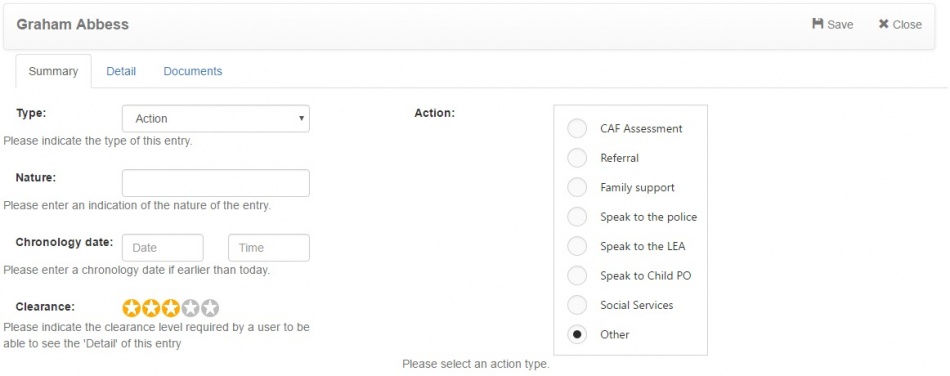This screenshot has width=950, height=376.
Task: Open the Summary tab
Action: pos(53,71)
